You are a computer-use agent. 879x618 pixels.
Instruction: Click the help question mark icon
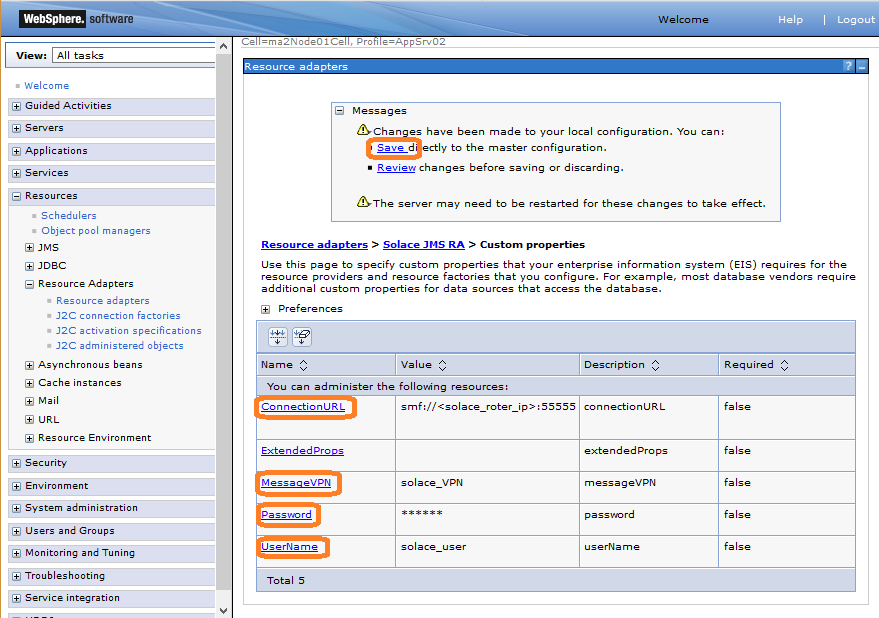[848, 66]
